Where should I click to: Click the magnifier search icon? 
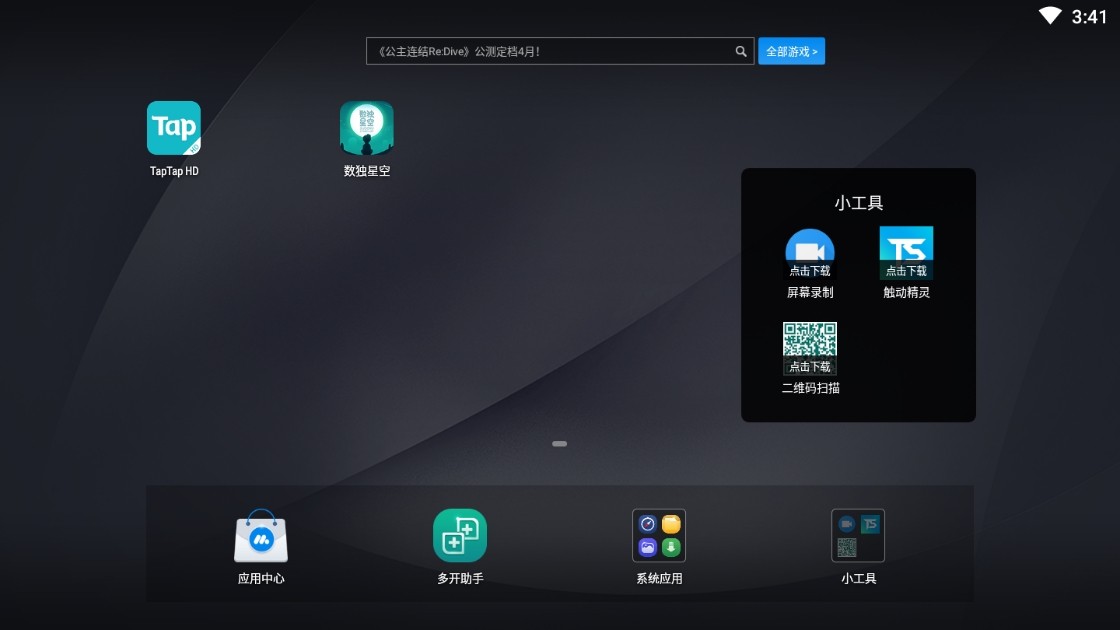pyautogui.click(x=741, y=51)
